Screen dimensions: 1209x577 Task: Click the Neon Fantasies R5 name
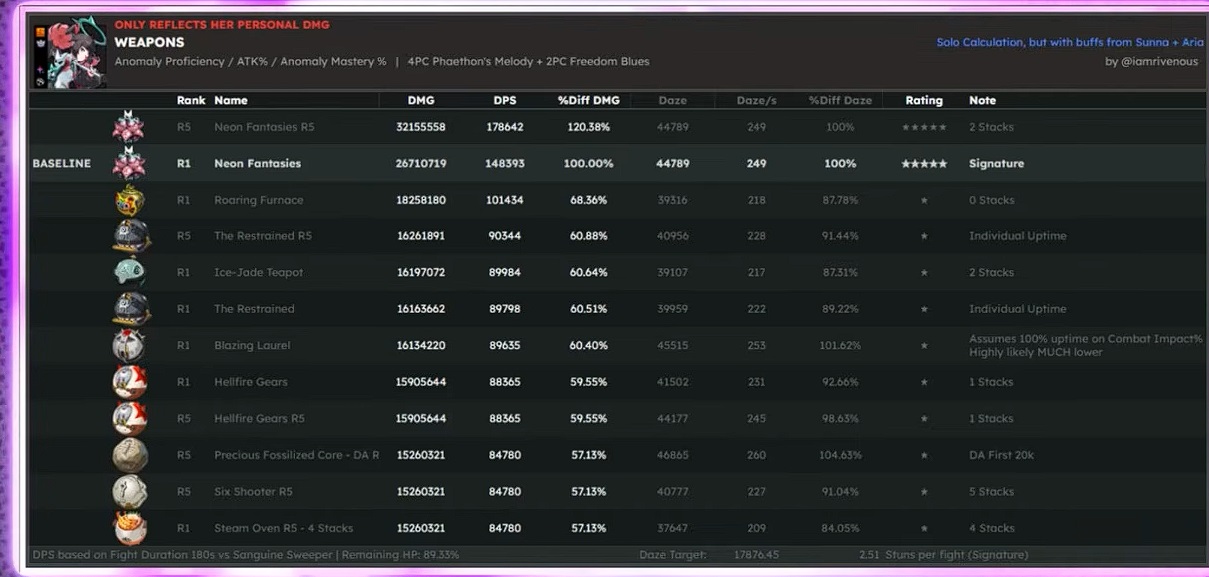click(264, 127)
